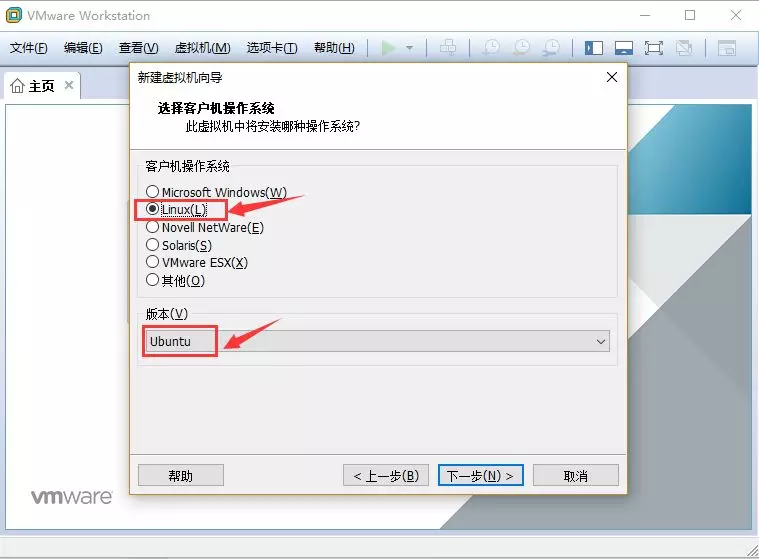Image resolution: width=759 pixels, height=559 pixels.
Task: Click the 取消 cancel button
Action: tap(576, 475)
